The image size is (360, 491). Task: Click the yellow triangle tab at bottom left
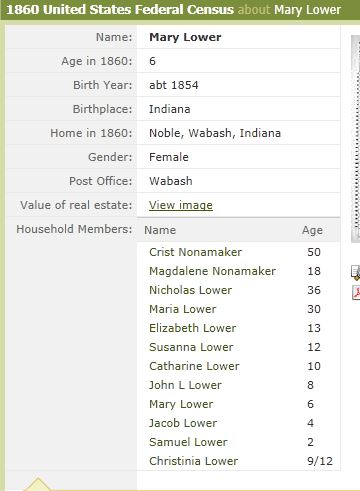pyautogui.click(x=37, y=484)
